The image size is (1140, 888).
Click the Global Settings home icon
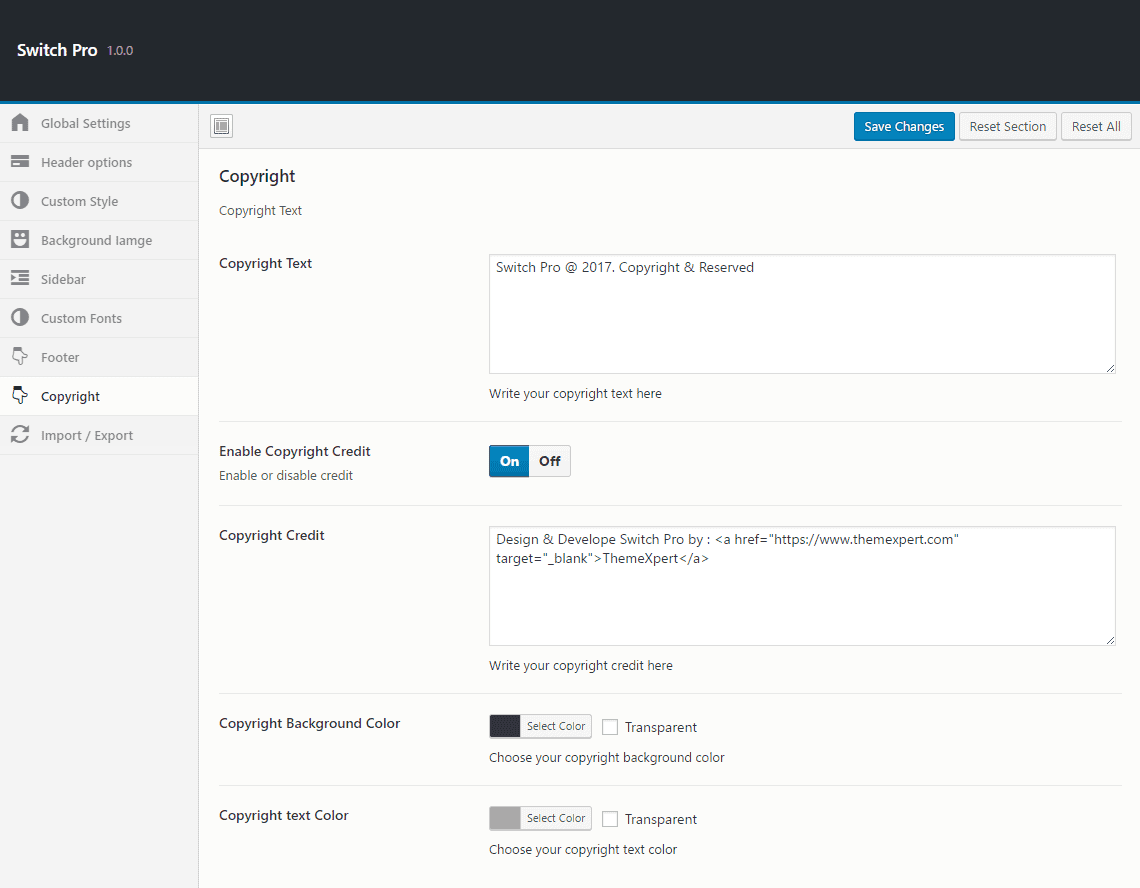click(20, 123)
